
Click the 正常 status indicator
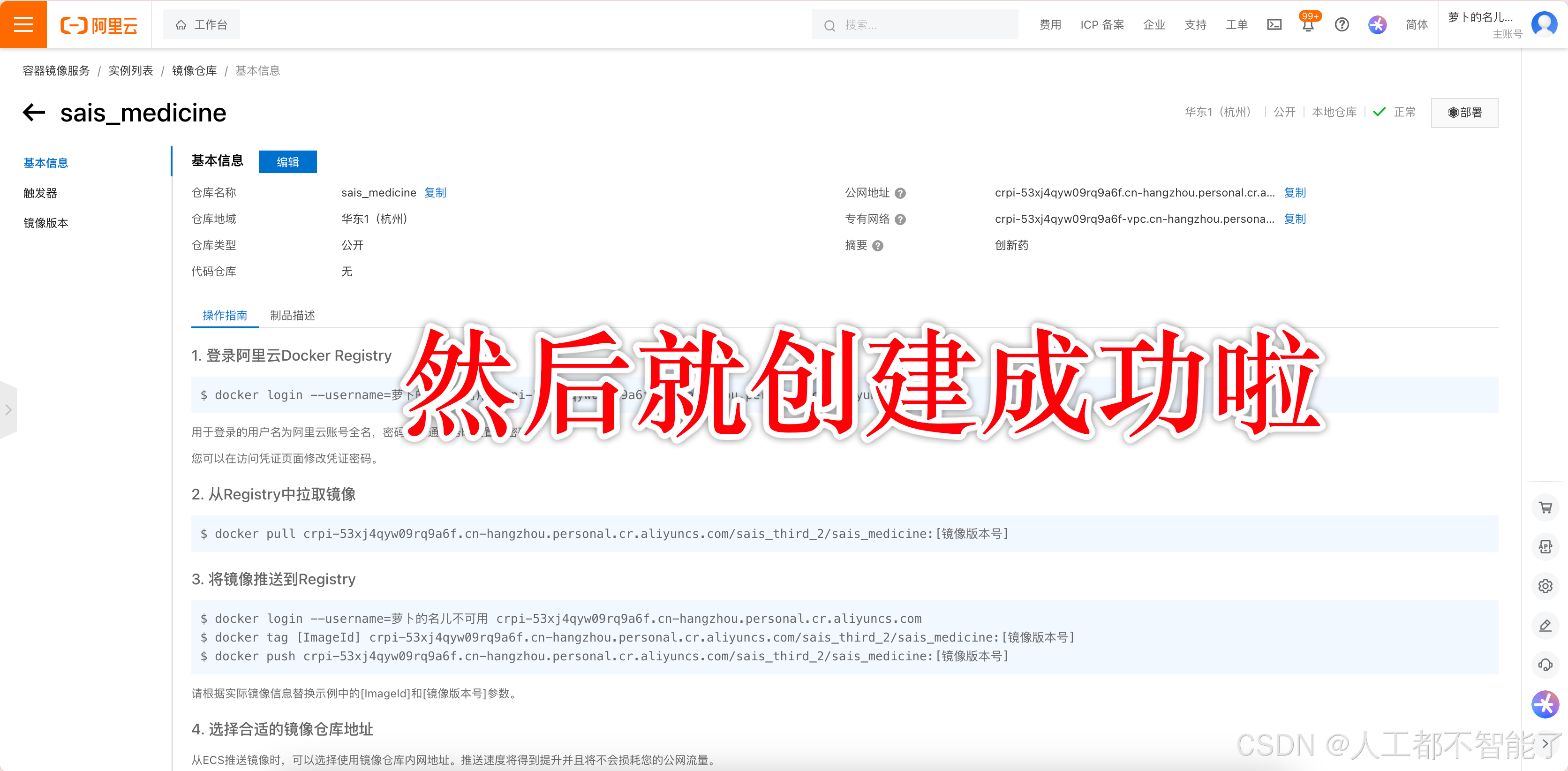pos(1395,113)
